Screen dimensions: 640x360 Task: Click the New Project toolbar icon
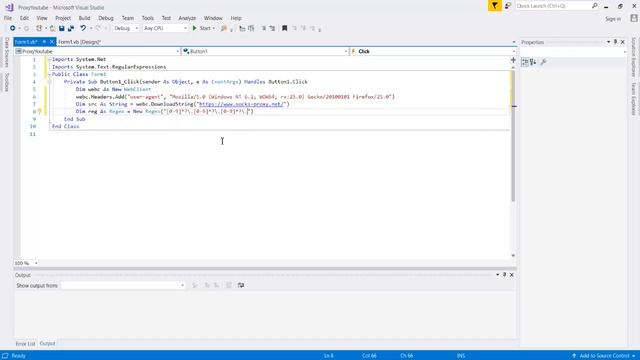[39, 28]
